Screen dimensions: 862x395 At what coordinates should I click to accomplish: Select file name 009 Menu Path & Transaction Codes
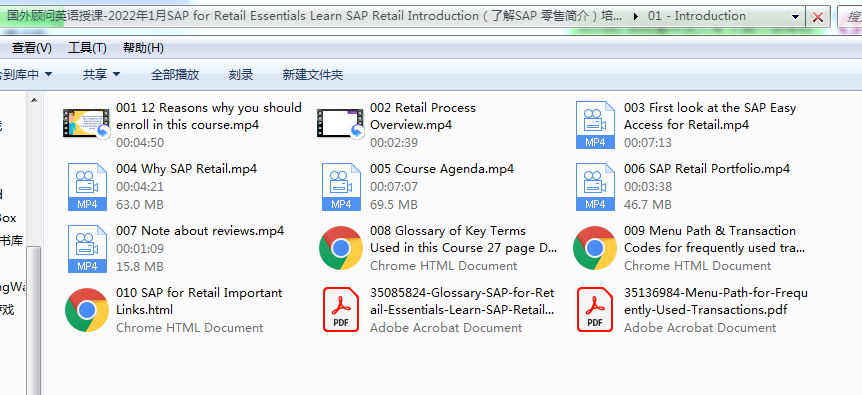pos(714,239)
